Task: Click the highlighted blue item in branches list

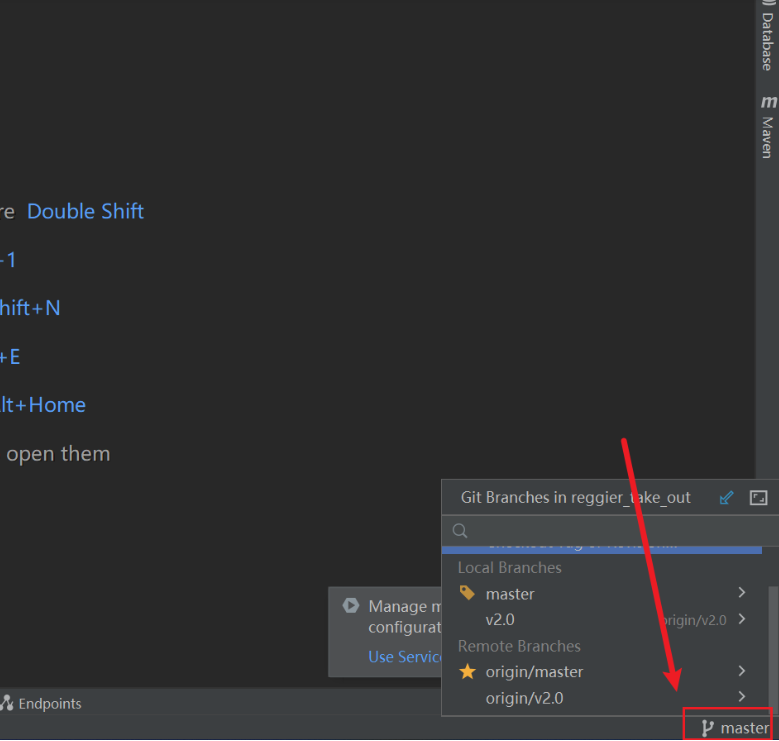Action: click(602, 549)
